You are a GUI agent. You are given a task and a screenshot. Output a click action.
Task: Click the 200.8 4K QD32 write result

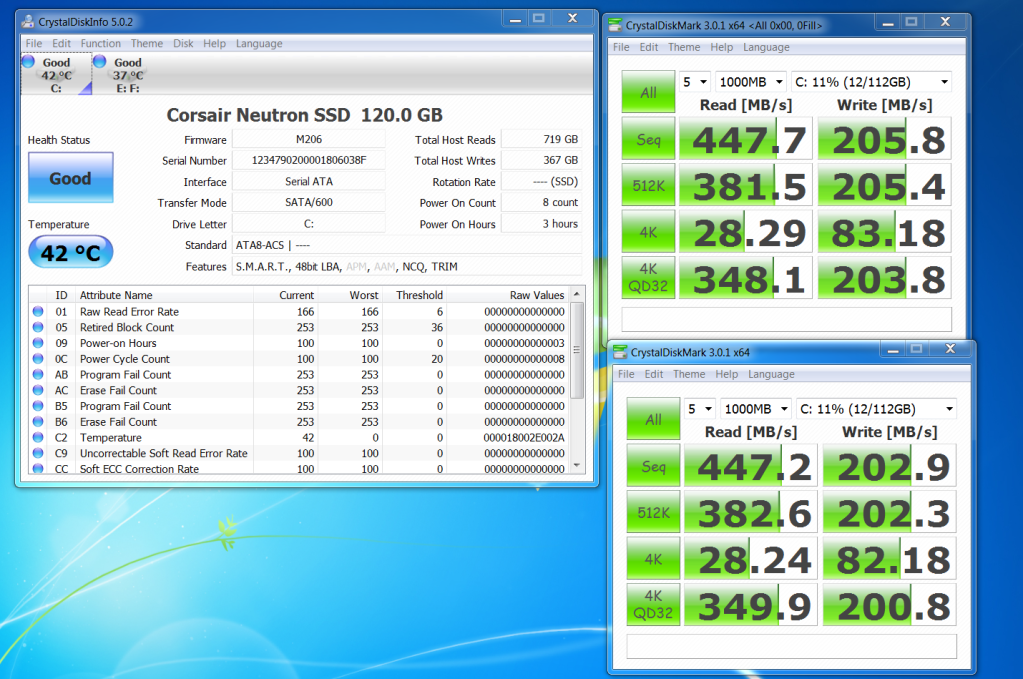pyautogui.click(x=889, y=605)
